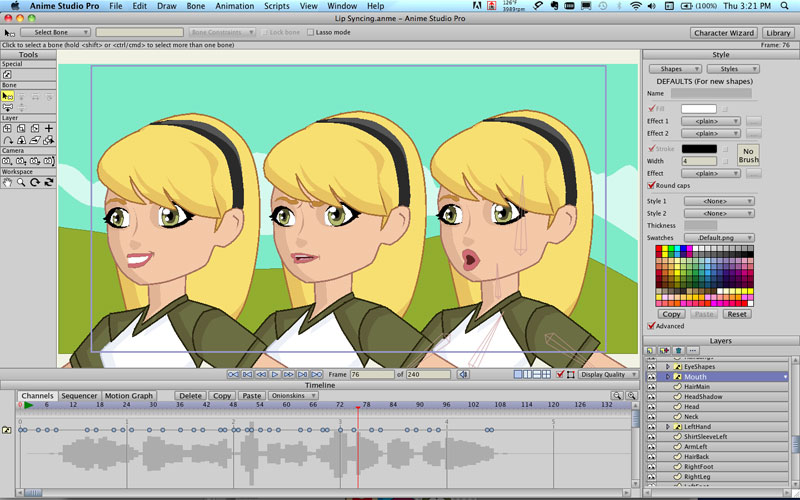Screen dimensions: 800x500
Task: Click the Reset button below swatches
Action: tap(737, 314)
